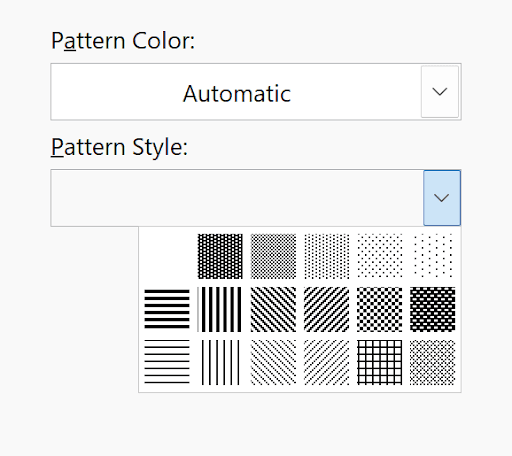Pick the thin reverse diagonal stripe pattern
The height and width of the screenshot is (456, 512).
[x=273, y=362]
